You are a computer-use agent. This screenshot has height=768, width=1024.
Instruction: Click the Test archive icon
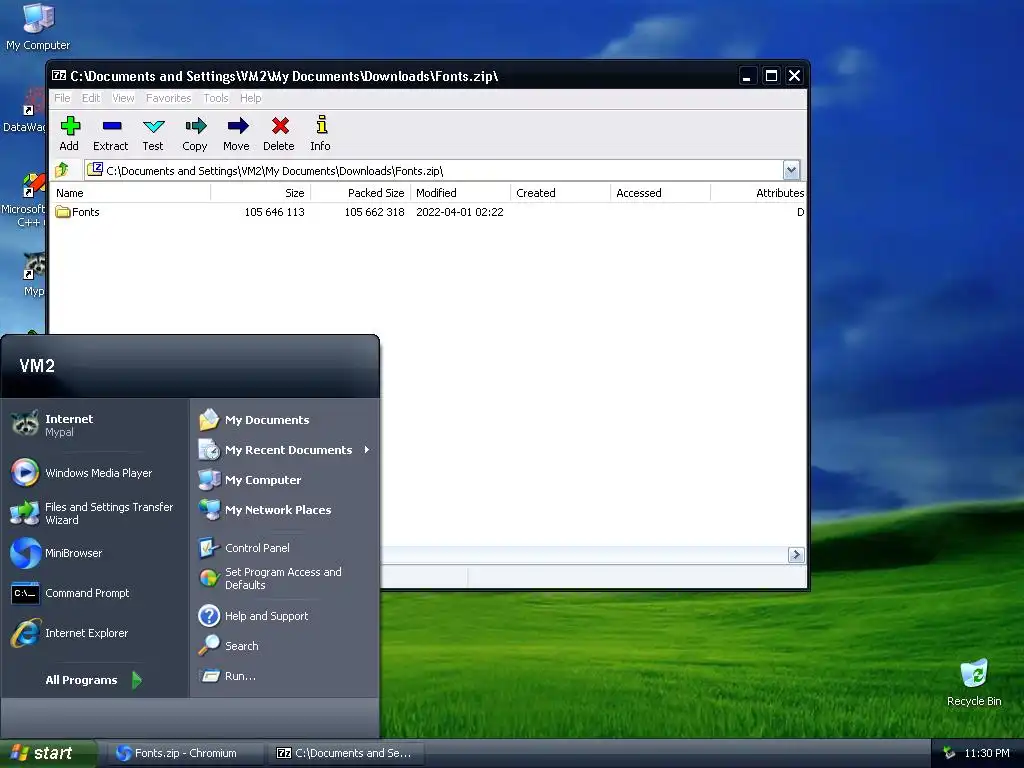coord(153,133)
